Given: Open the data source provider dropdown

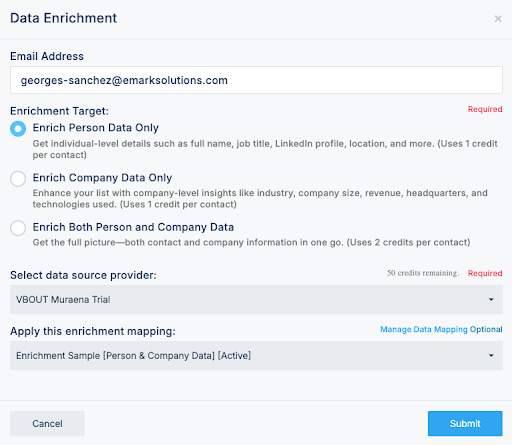Looking at the screenshot, I should pos(256,299).
